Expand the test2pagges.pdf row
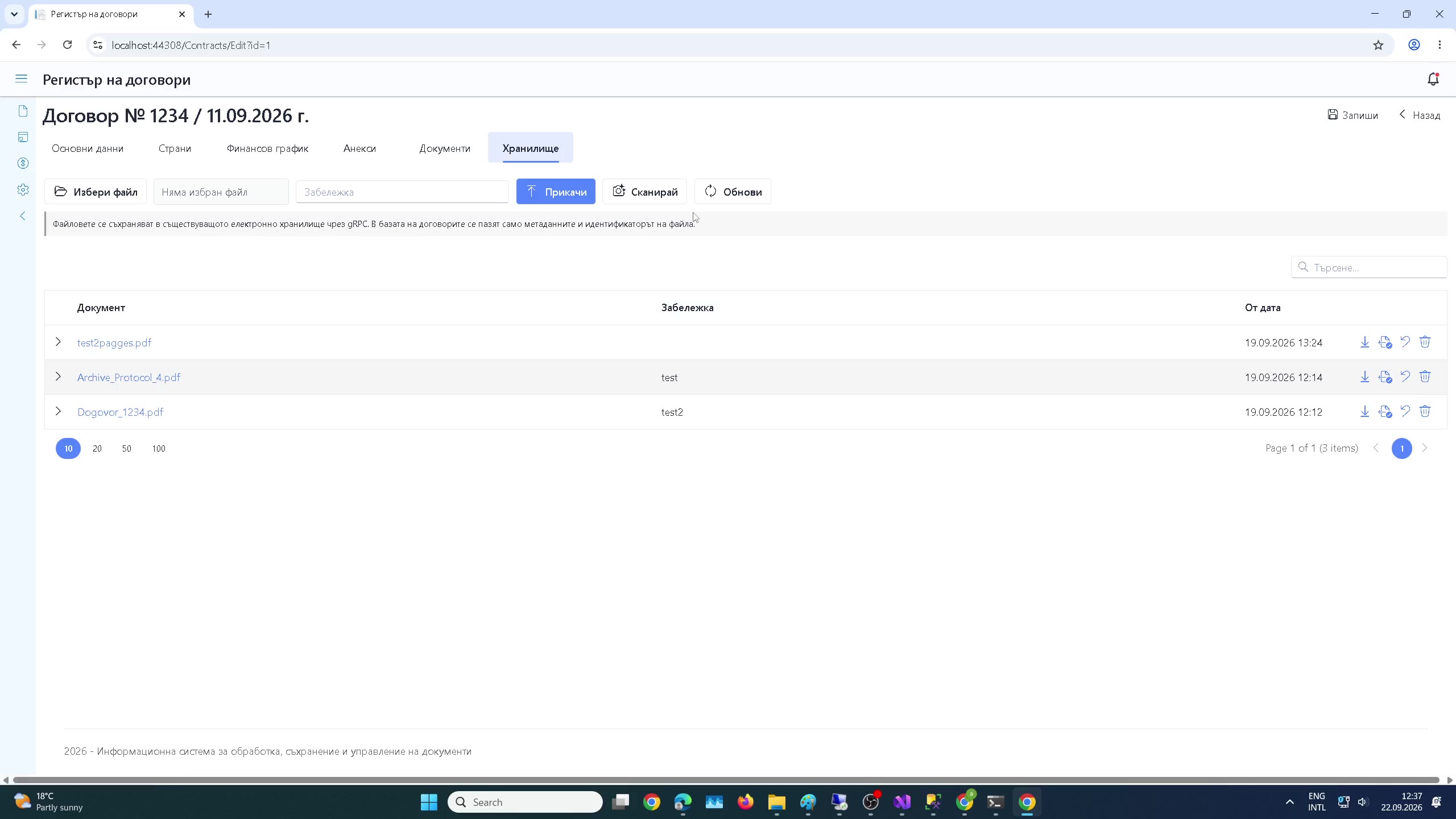1456x819 pixels. pyautogui.click(x=58, y=342)
